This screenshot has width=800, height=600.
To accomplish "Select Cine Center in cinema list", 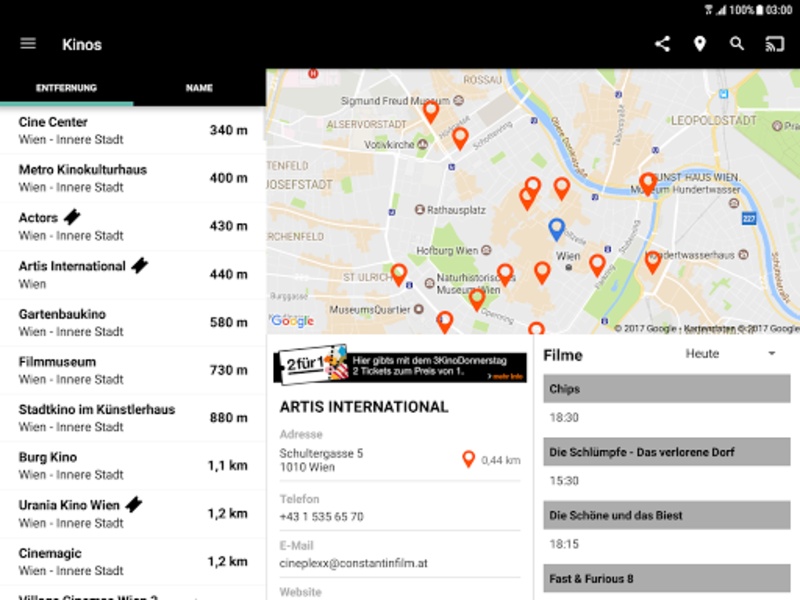I will tap(133, 131).
